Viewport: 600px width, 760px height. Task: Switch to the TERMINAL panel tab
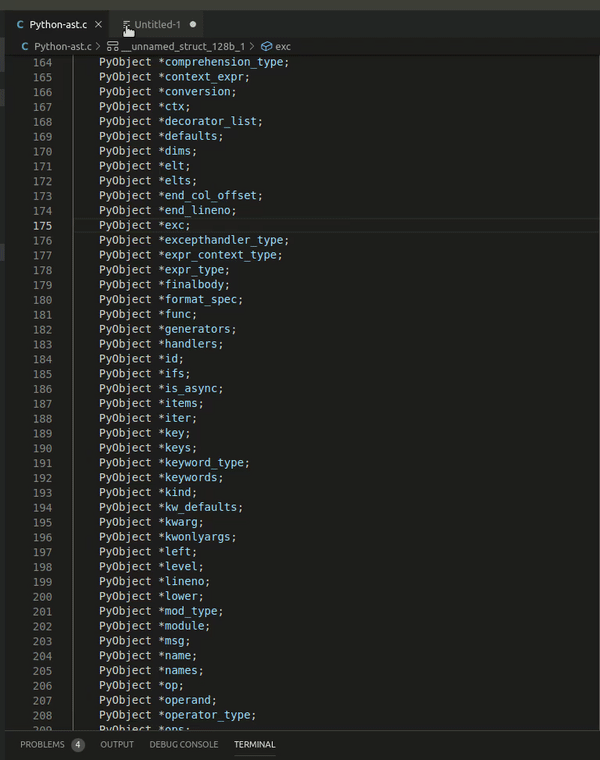tap(254, 744)
